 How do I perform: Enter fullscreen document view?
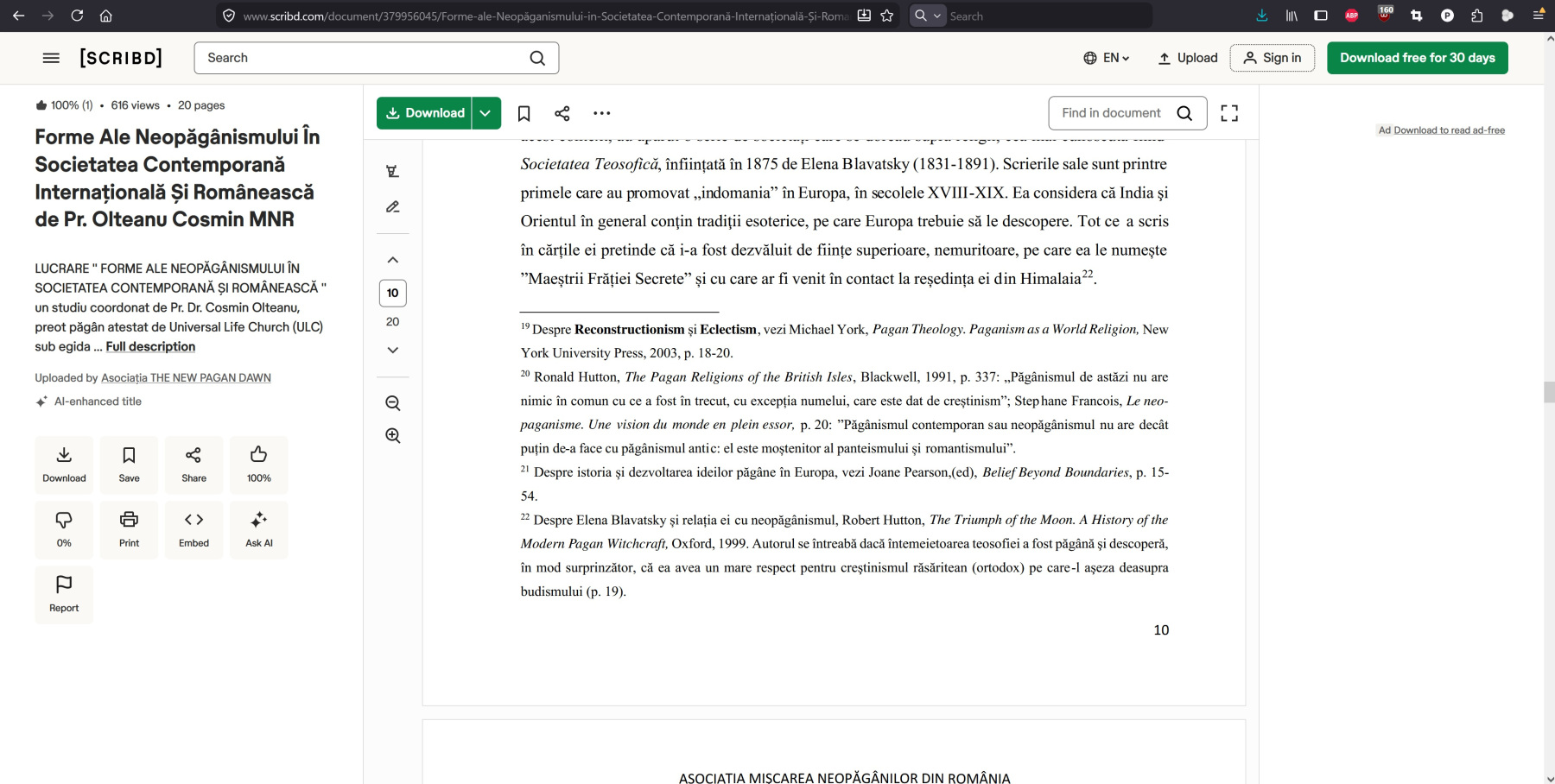(x=1229, y=113)
